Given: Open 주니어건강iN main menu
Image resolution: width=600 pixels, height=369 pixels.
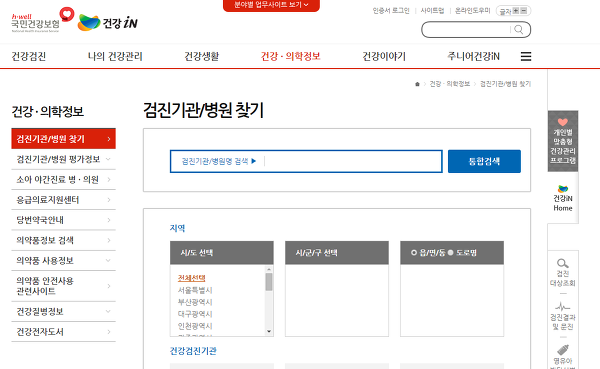Looking at the screenshot, I should click(x=473, y=56).
